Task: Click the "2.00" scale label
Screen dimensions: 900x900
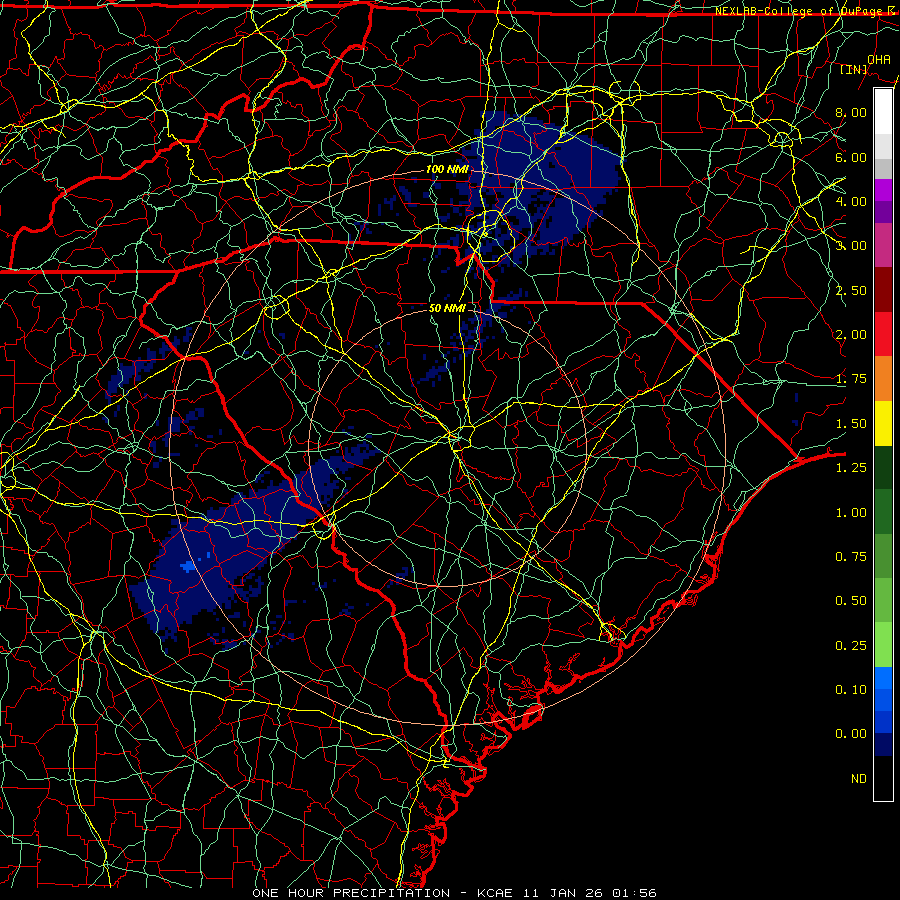Action: pyautogui.click(x=851, y=335)
